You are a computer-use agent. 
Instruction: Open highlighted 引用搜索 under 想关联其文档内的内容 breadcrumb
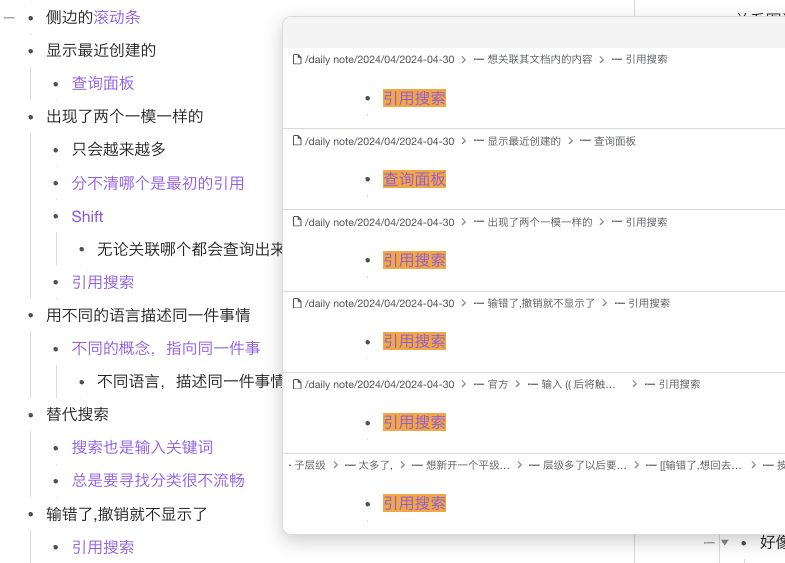tap(414, 98)
